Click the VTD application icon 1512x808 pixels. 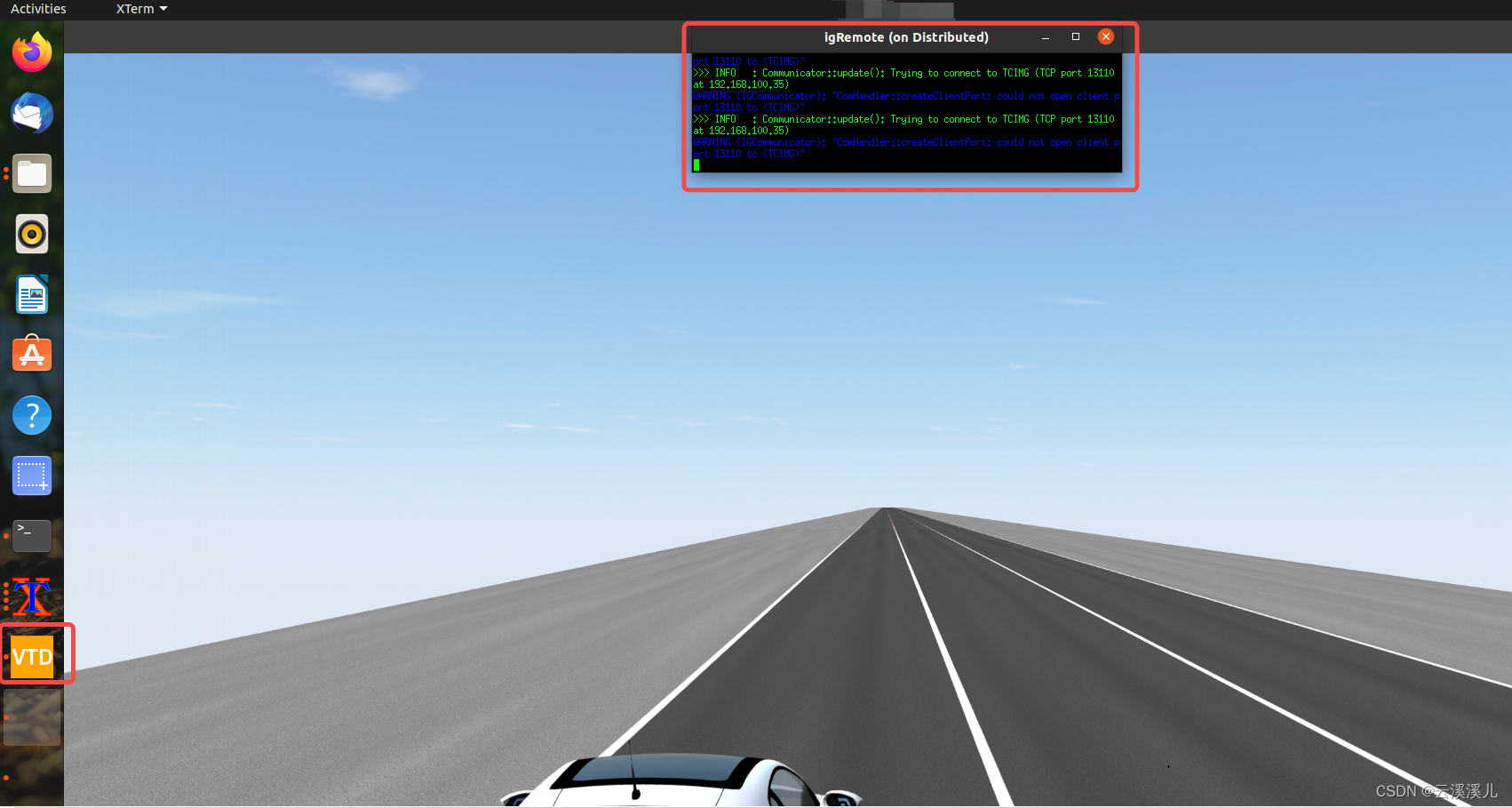click(x=32, y=657)
